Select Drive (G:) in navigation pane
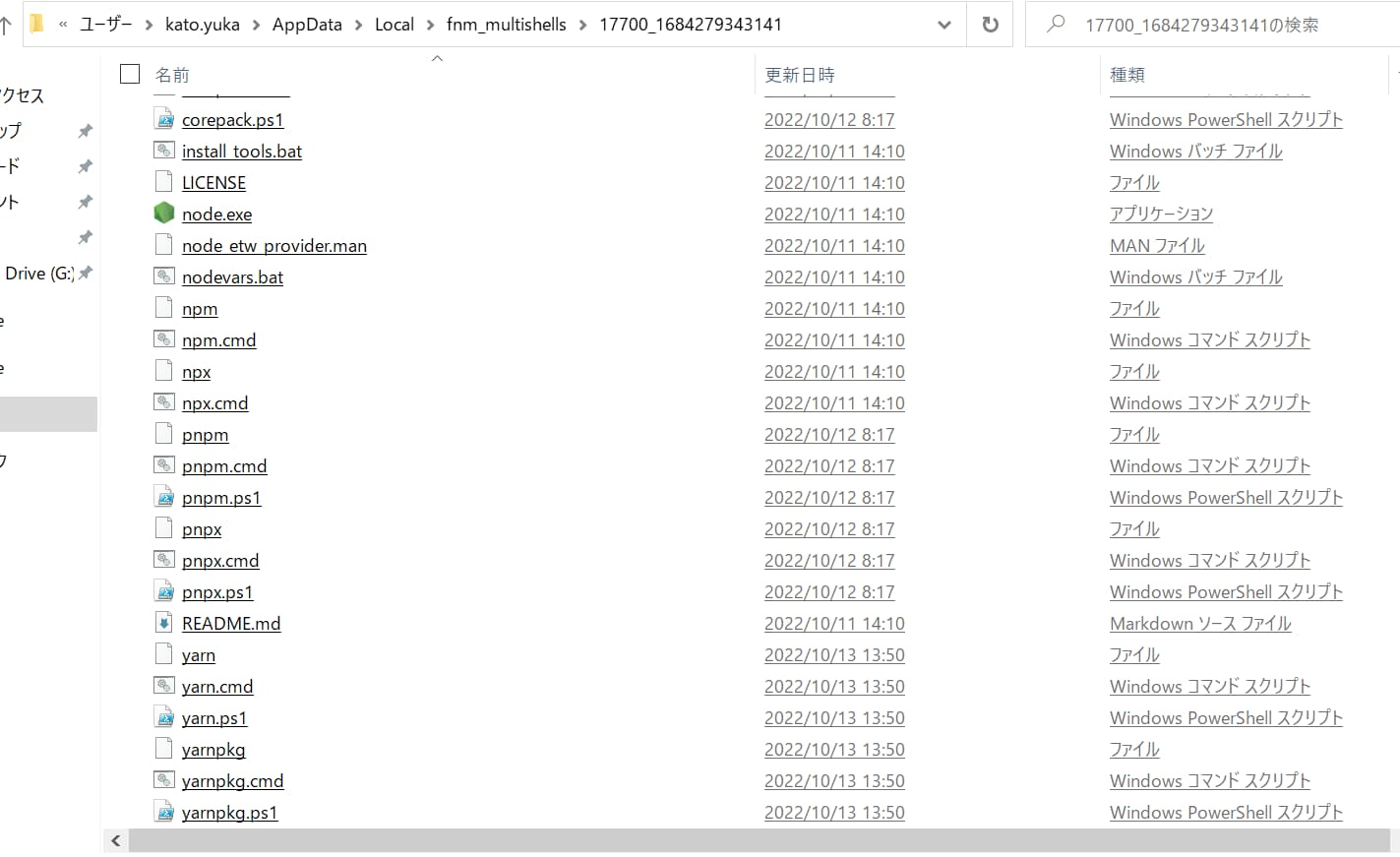 pos(37,274)
